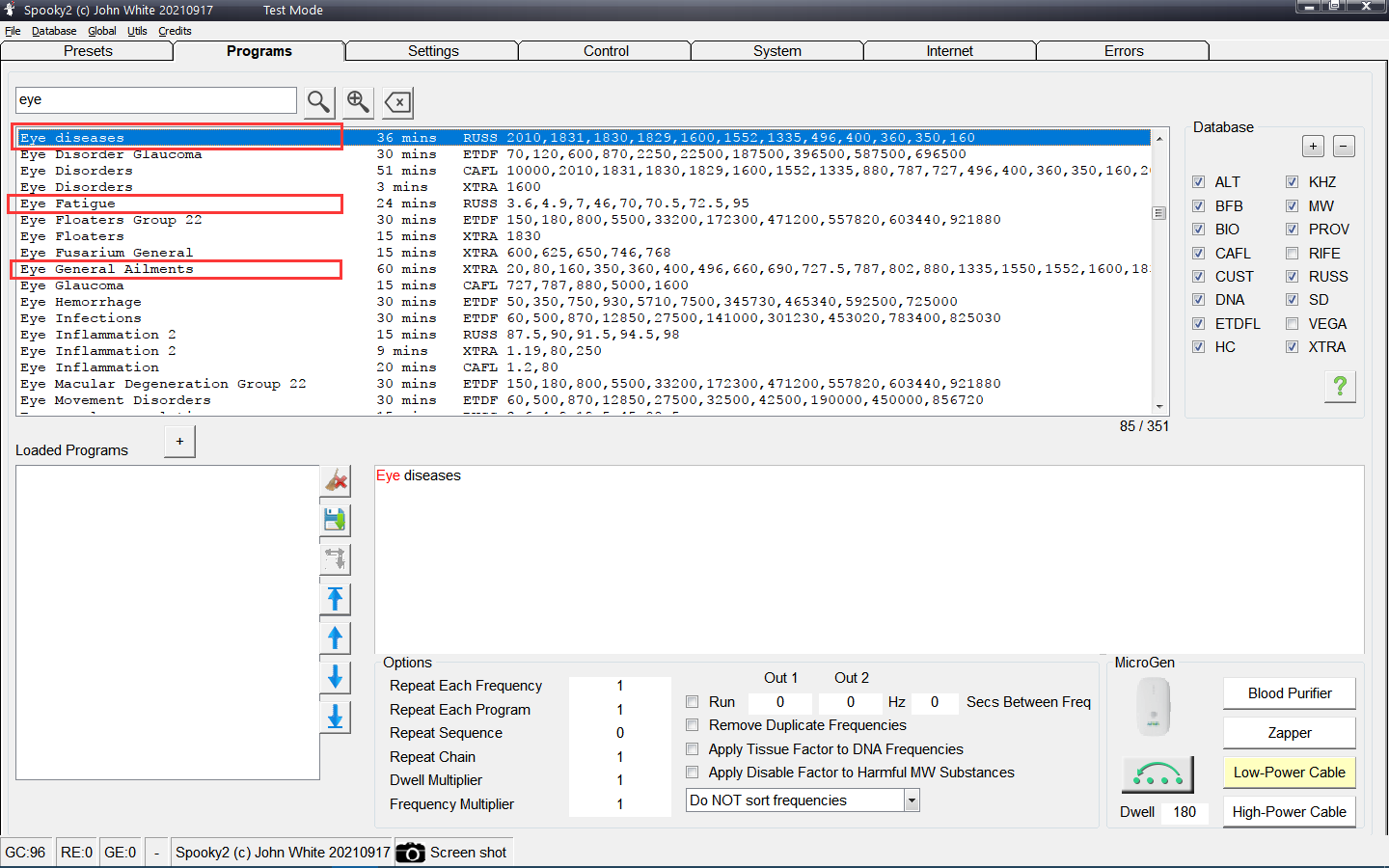Select the High-Power Cable button
This screenshot has width=1389, height=868.
(1289, 812)
